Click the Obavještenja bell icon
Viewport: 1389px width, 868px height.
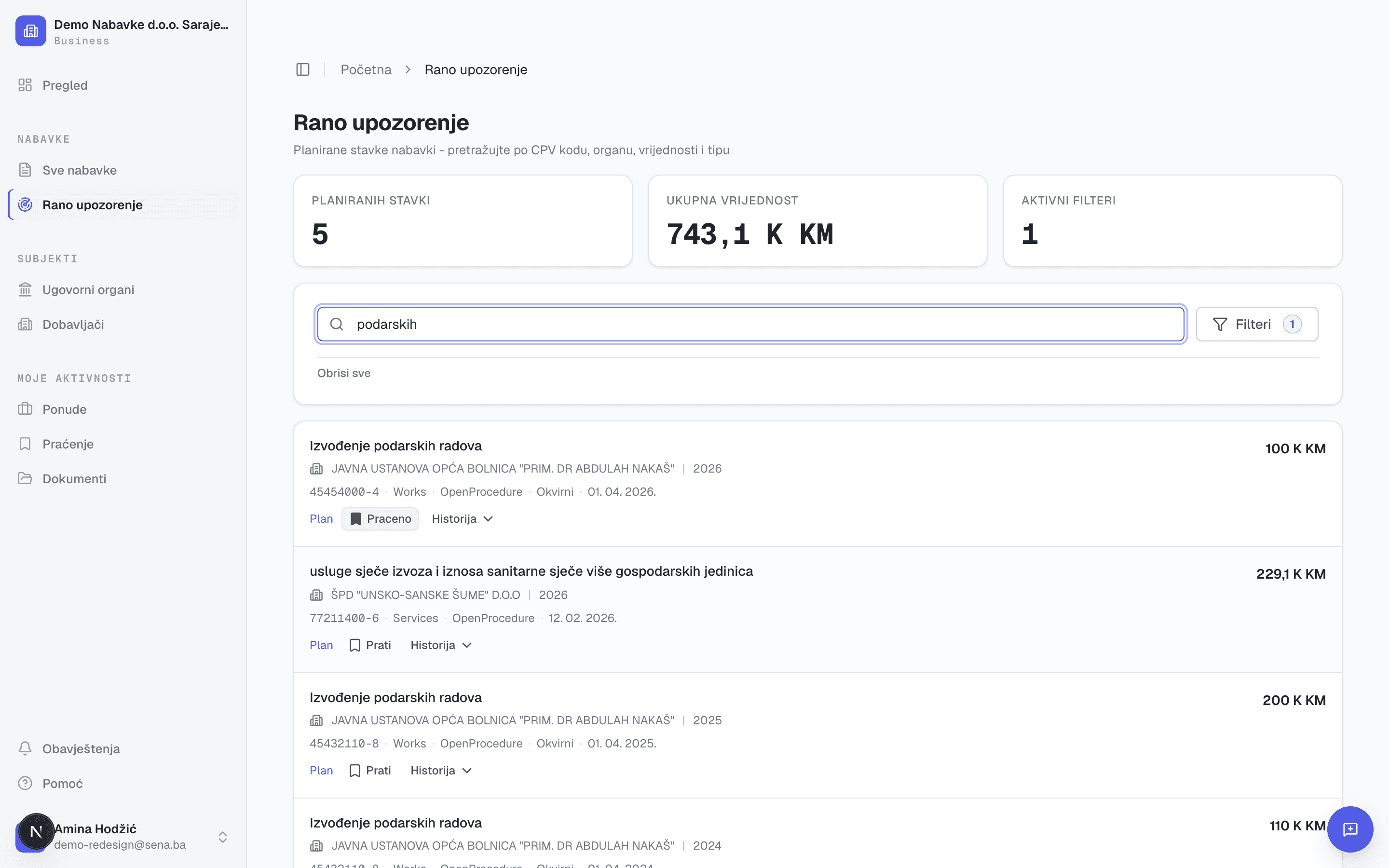25,748
